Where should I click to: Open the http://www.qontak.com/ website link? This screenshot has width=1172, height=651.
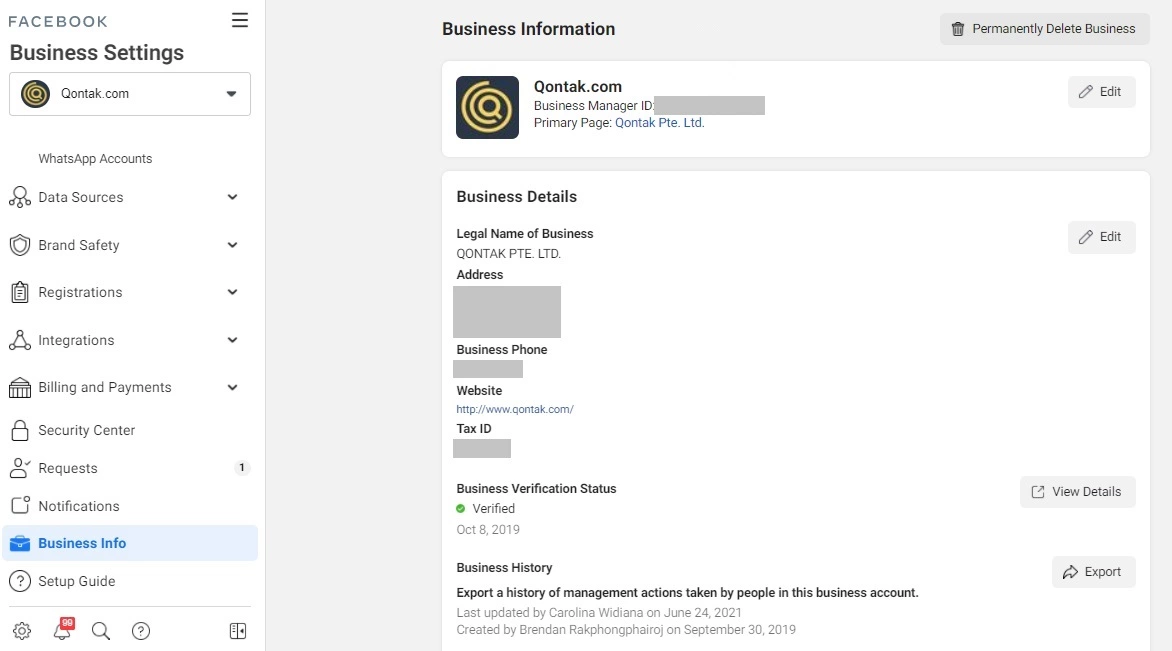click(515, 409)
